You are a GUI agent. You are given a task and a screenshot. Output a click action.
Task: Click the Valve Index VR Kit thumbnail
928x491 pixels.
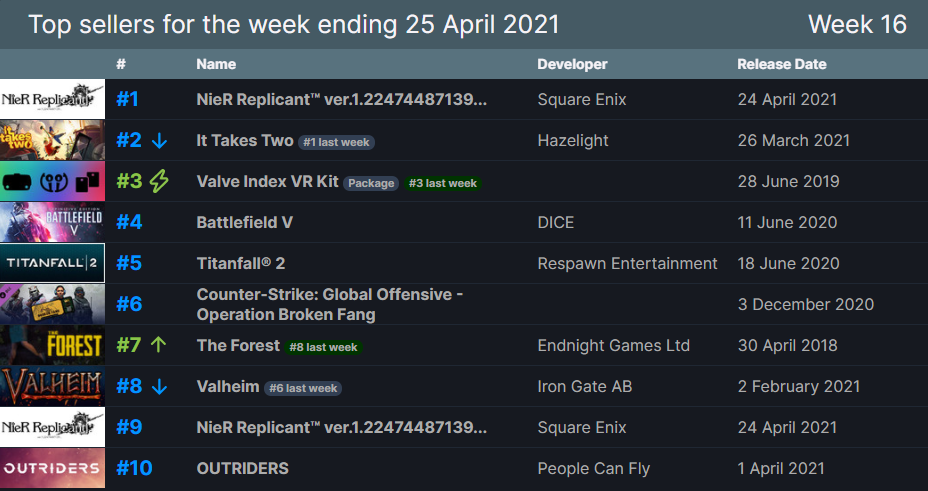point(52,182)
